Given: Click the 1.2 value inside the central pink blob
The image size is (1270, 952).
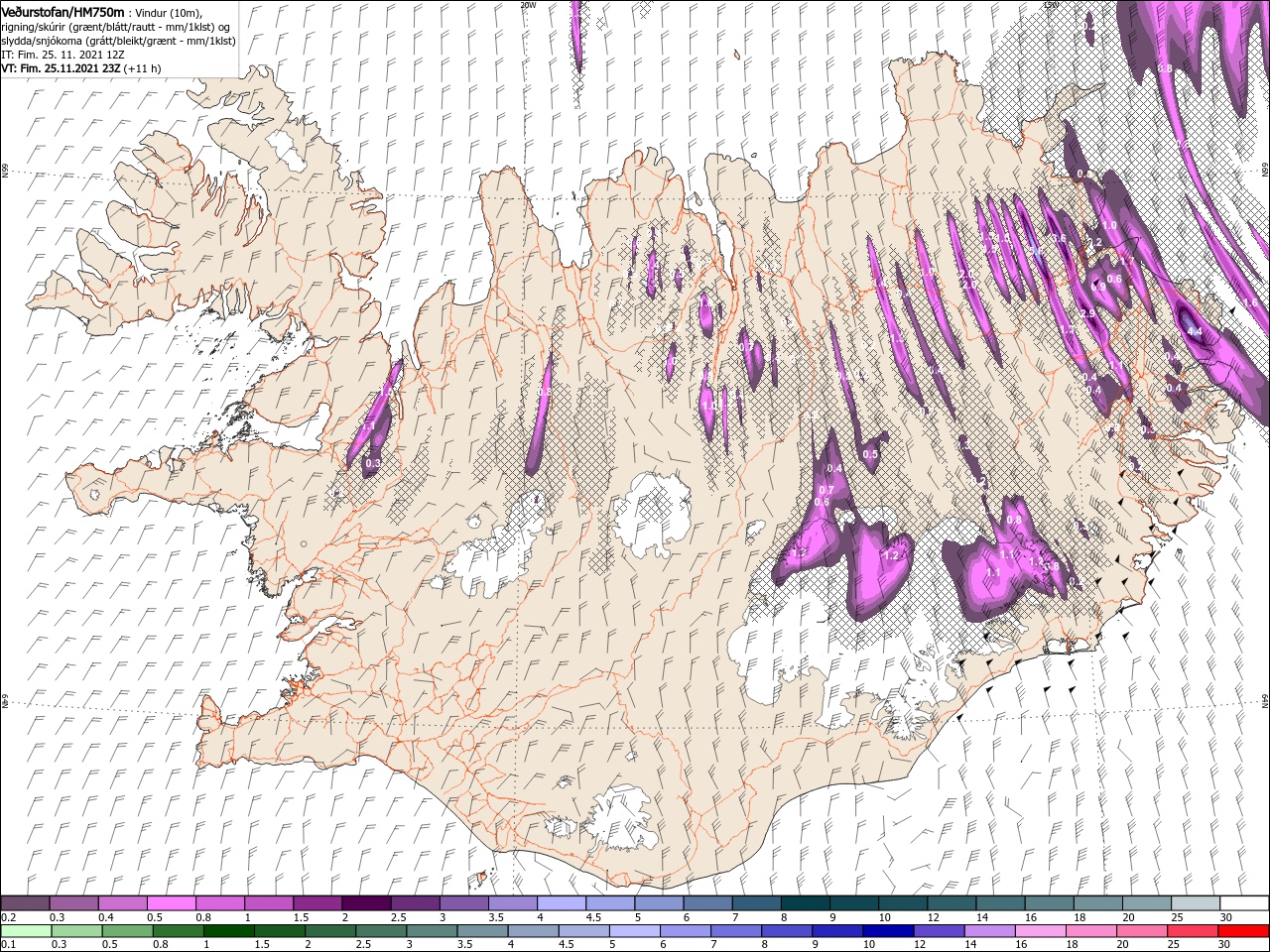Looking at the screenshot, I should (891, 555).
